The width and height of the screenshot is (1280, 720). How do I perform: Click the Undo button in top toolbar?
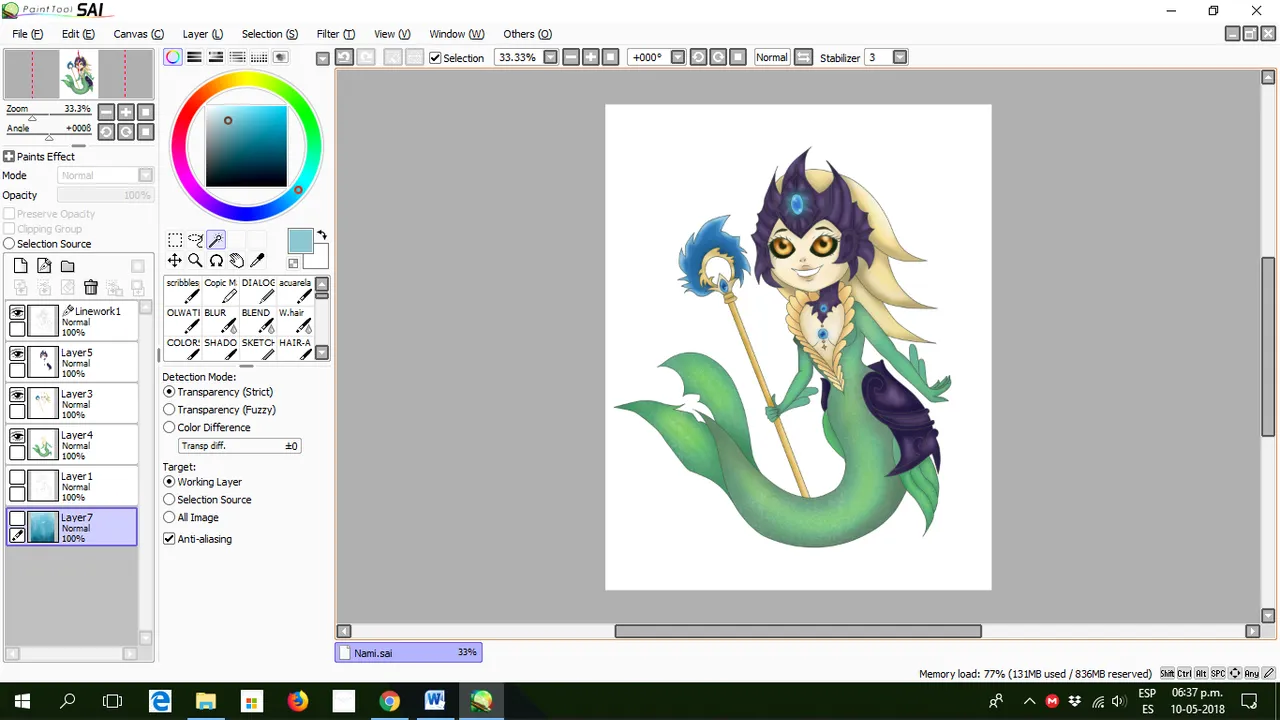click(343, 57)
